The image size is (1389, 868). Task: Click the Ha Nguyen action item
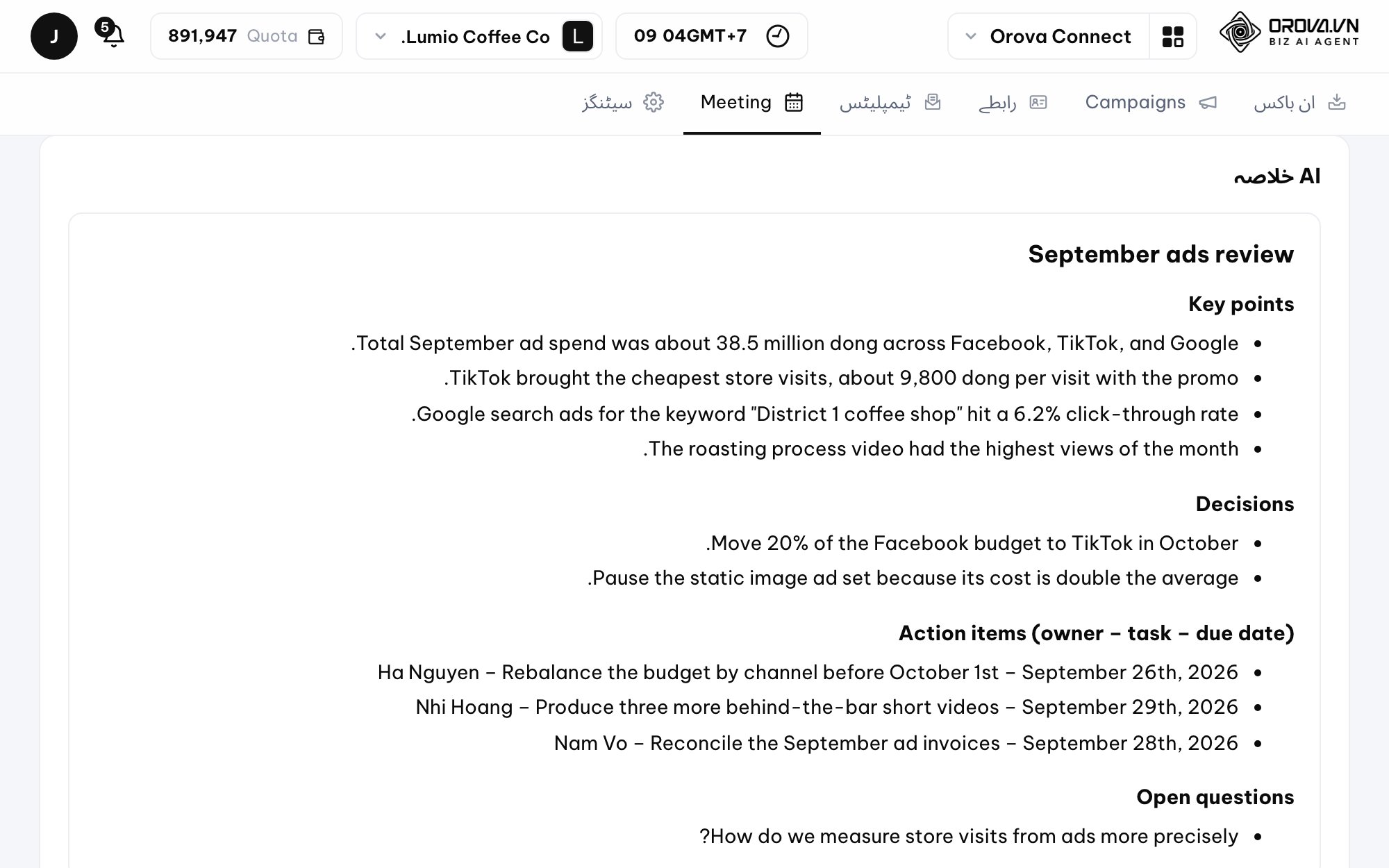808,672
